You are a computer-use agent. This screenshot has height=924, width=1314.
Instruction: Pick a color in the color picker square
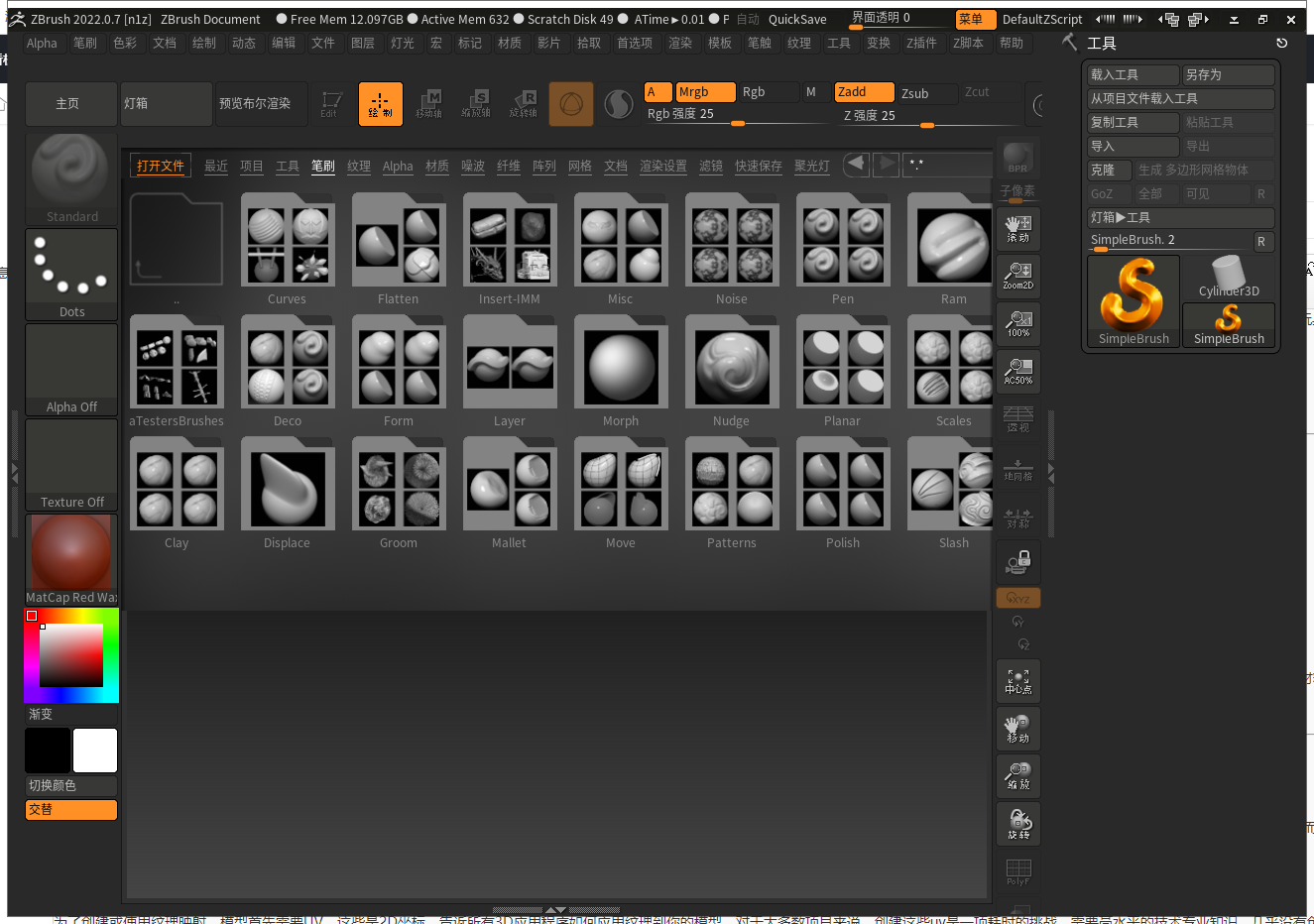click(71, 655)
